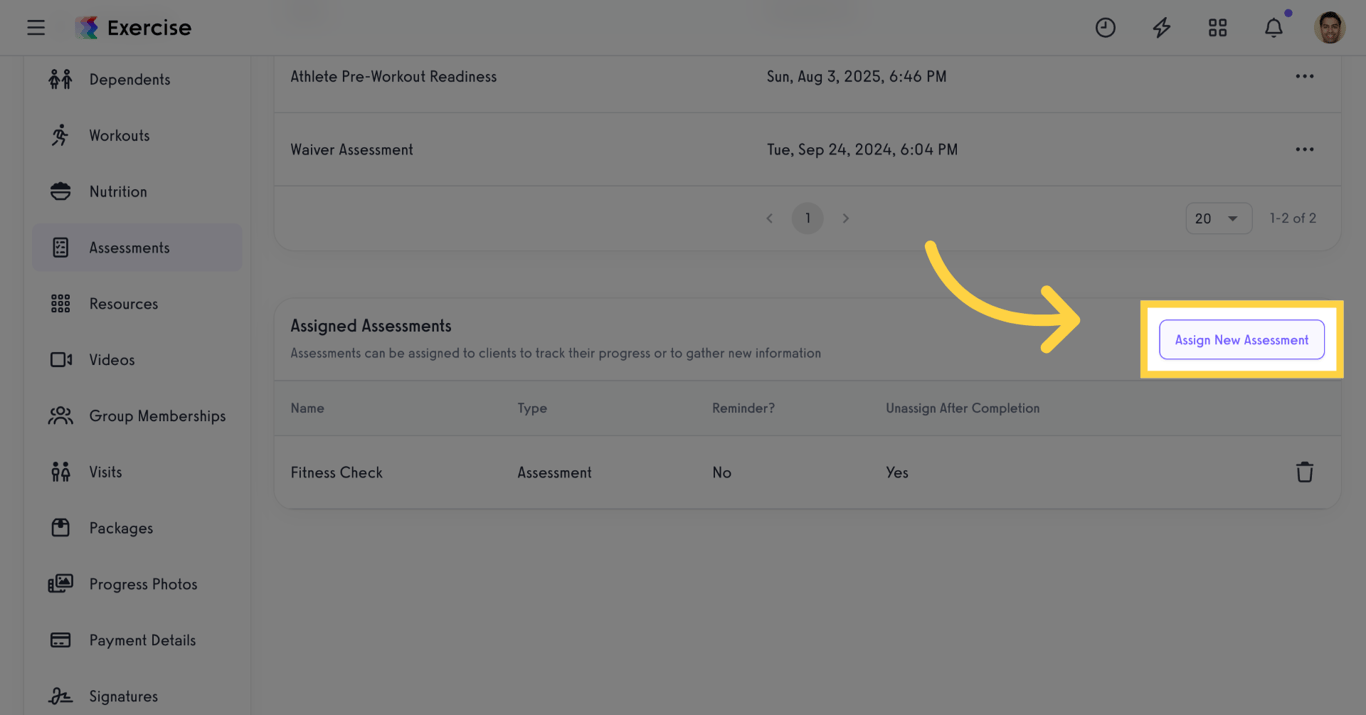Click the Exercise logo
The height and width of the screenshot is (715, 1366).
click(x=133, y=27)
